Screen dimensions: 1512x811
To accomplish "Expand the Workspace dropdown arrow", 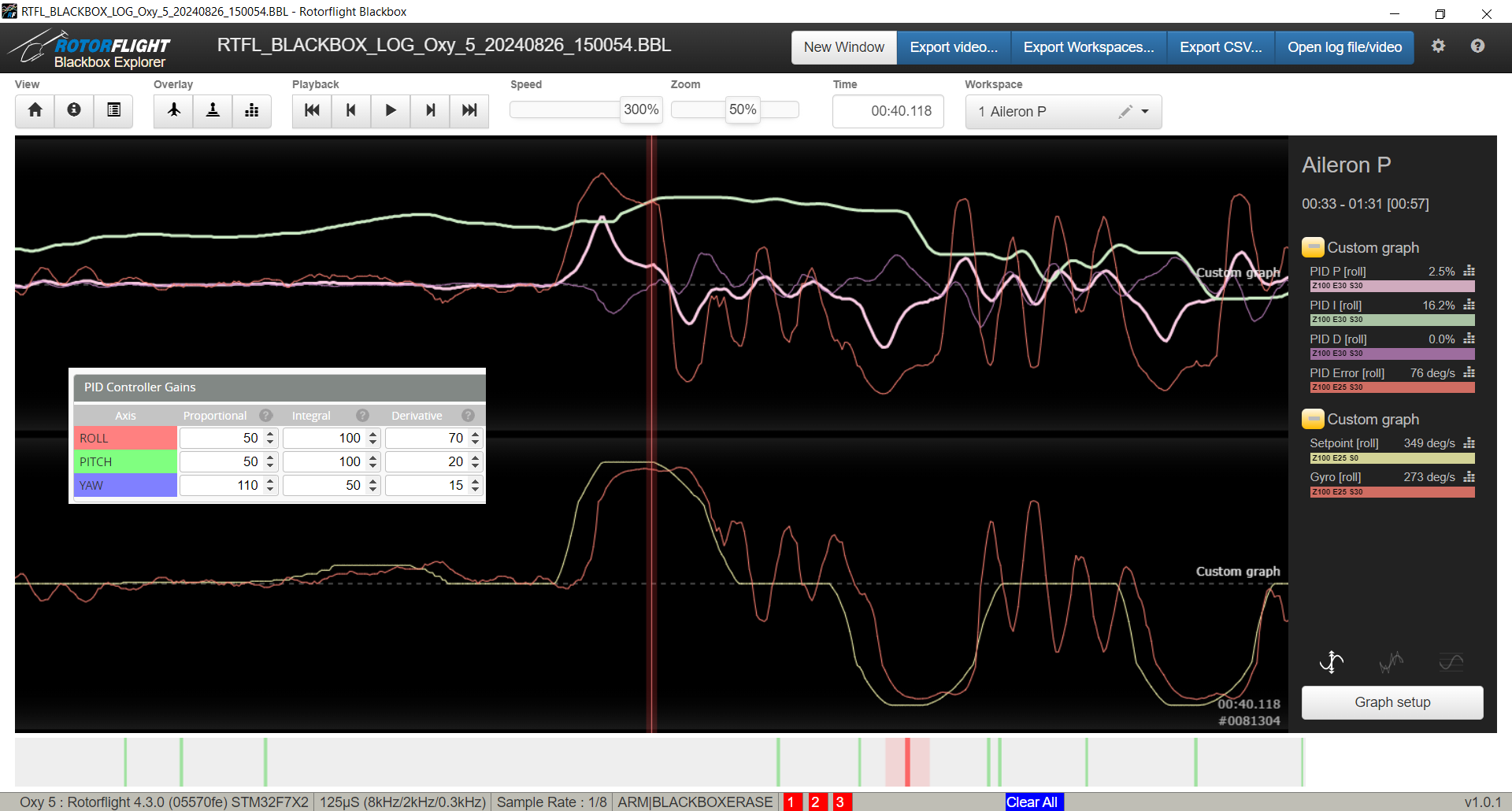I will 1145,112.
